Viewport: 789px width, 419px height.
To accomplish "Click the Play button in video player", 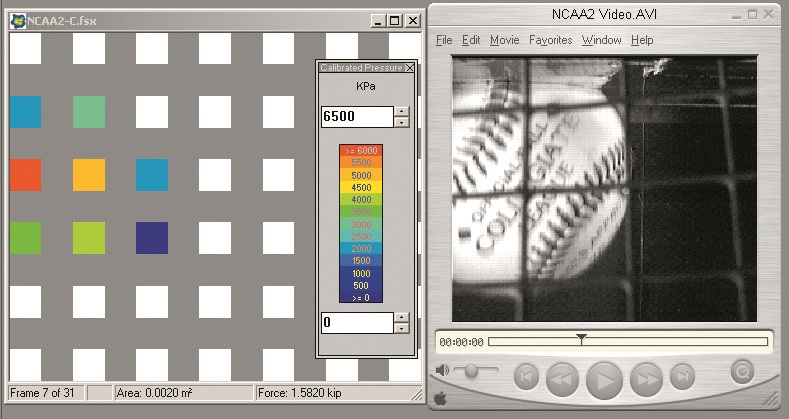I will click(x=604, y=379).
